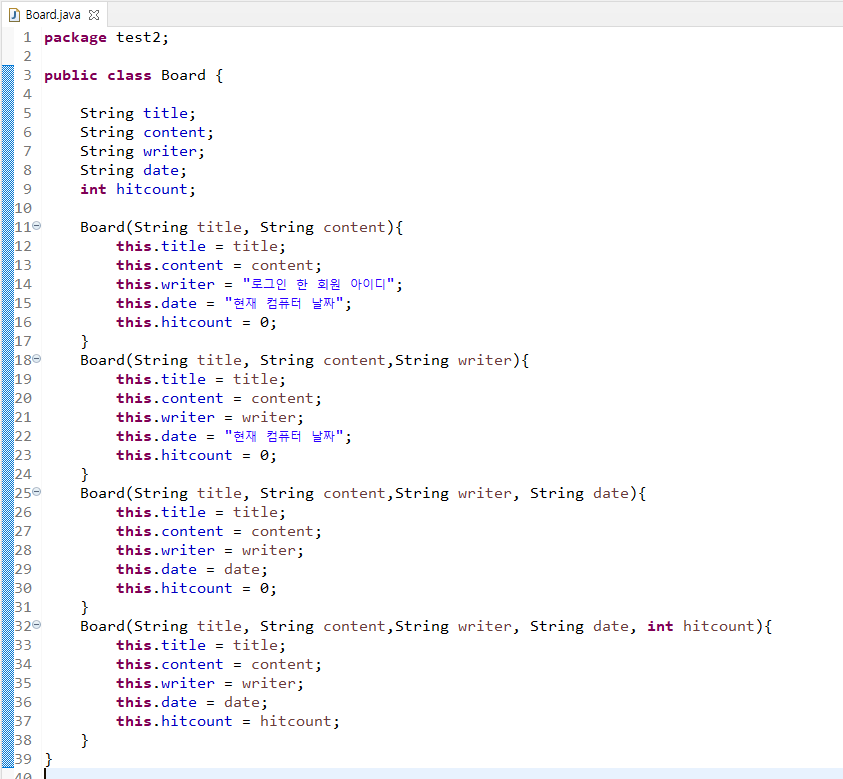Image resolution: width=843 pixels, height=779 pixels.
Task: Click 'this.content = content;' on line 34
Action: [219, 664]
